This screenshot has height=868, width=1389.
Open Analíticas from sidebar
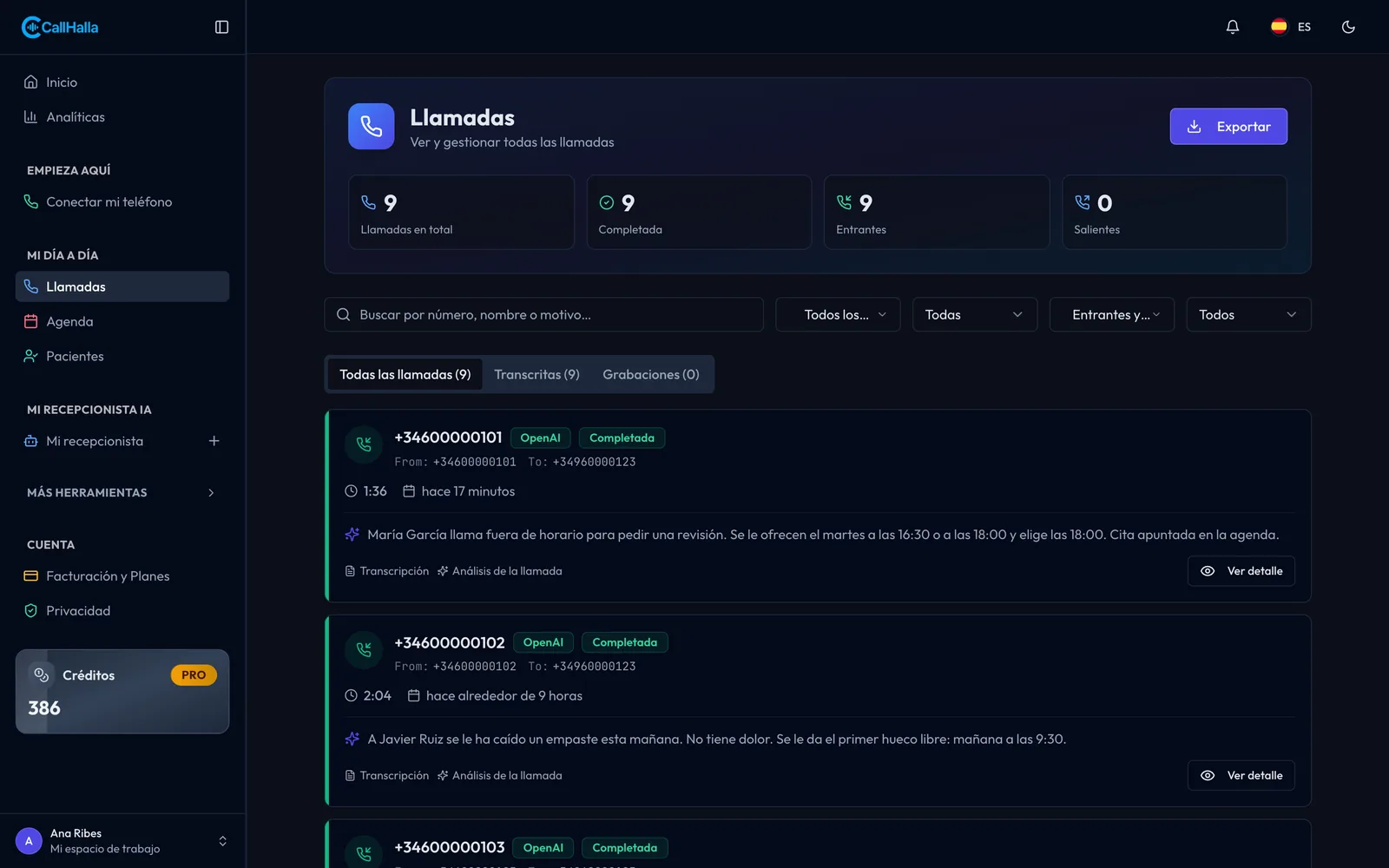(122, 117)
